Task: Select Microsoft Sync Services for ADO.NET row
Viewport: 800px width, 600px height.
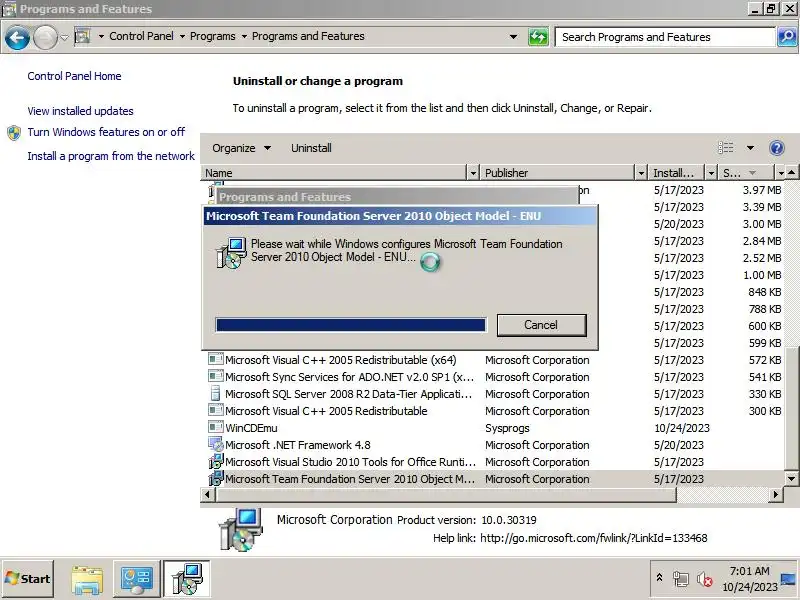Action: pyautogui.click(x=492, y=377)
